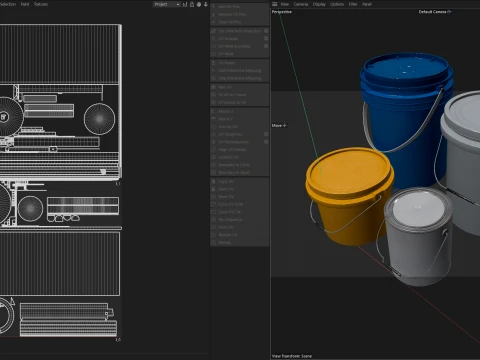Click the Mirror V command
The width and height of the screenshot is (480, 360).
click(239, 119)
